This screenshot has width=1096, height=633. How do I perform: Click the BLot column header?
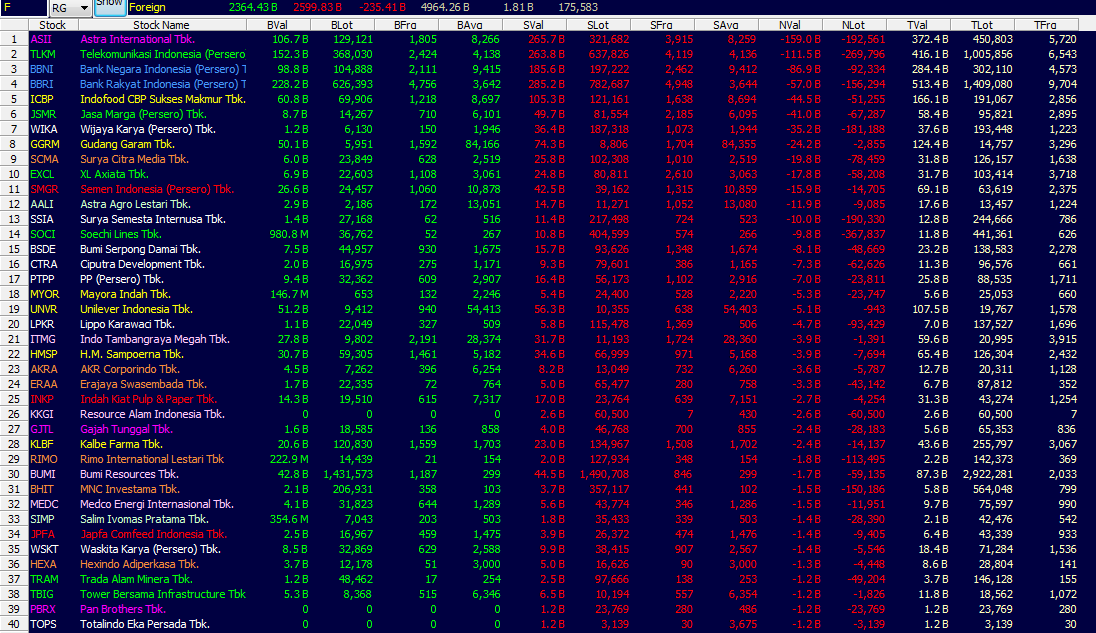342,25
